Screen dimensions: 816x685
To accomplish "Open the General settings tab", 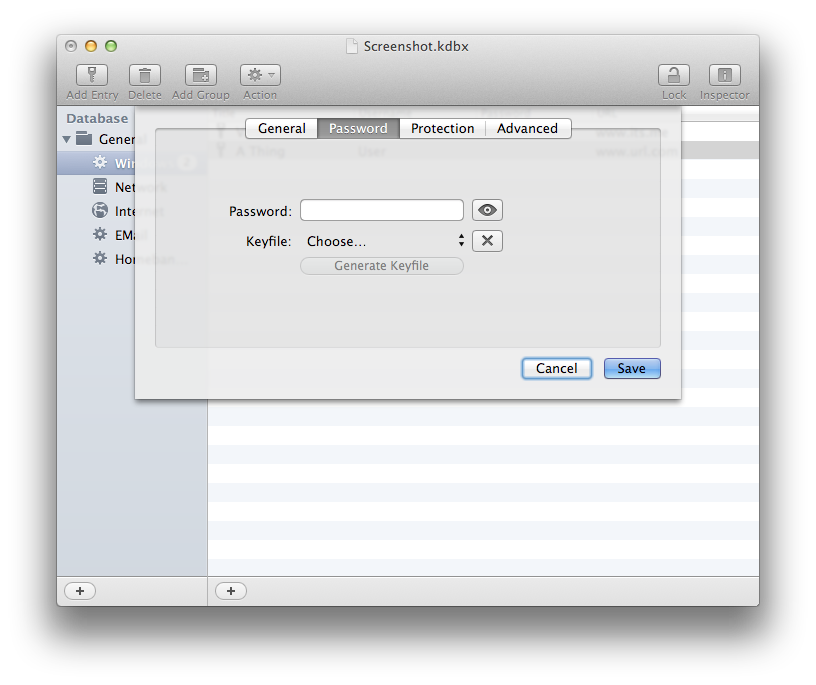I will click(282, 128).
